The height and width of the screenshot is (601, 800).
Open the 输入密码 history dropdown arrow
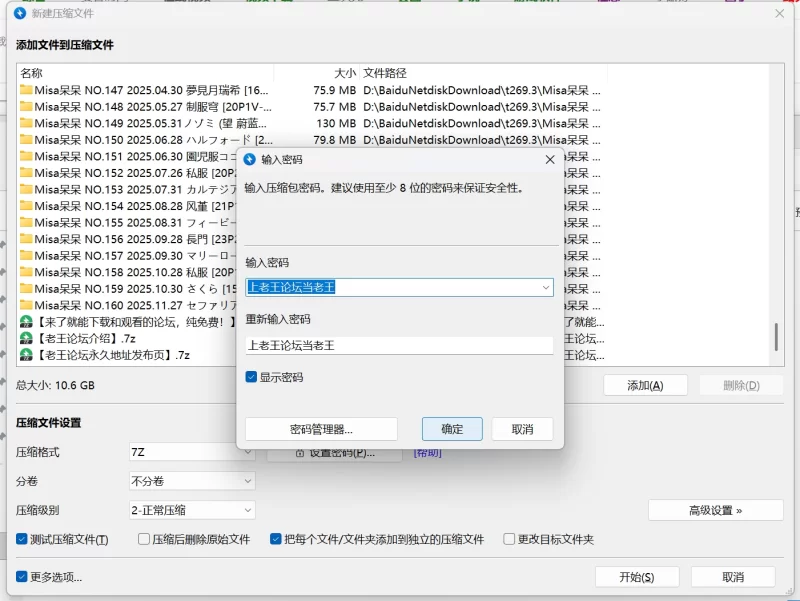pos(546,287)
